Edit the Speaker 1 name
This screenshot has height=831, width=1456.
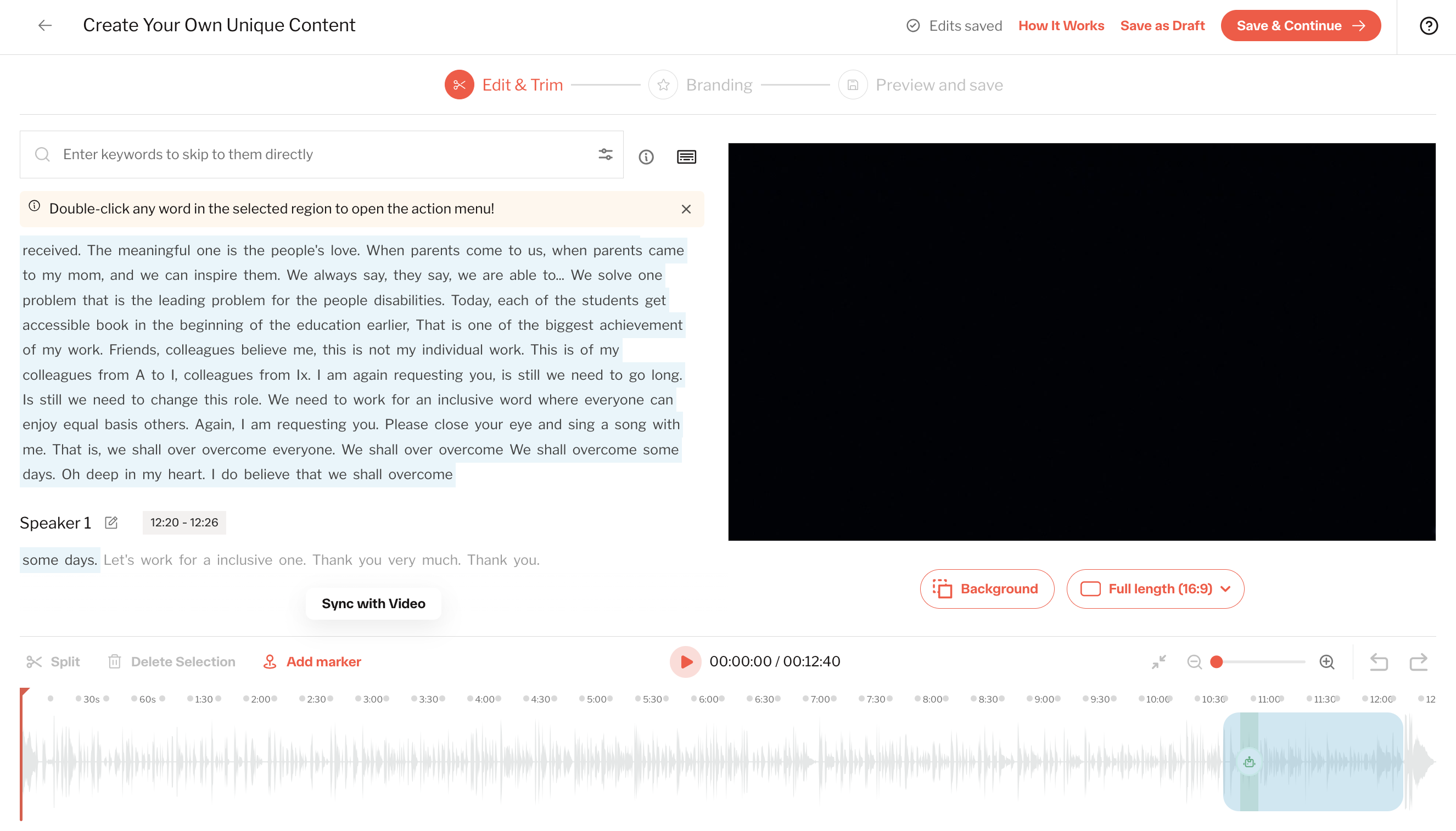coord(111,522)
